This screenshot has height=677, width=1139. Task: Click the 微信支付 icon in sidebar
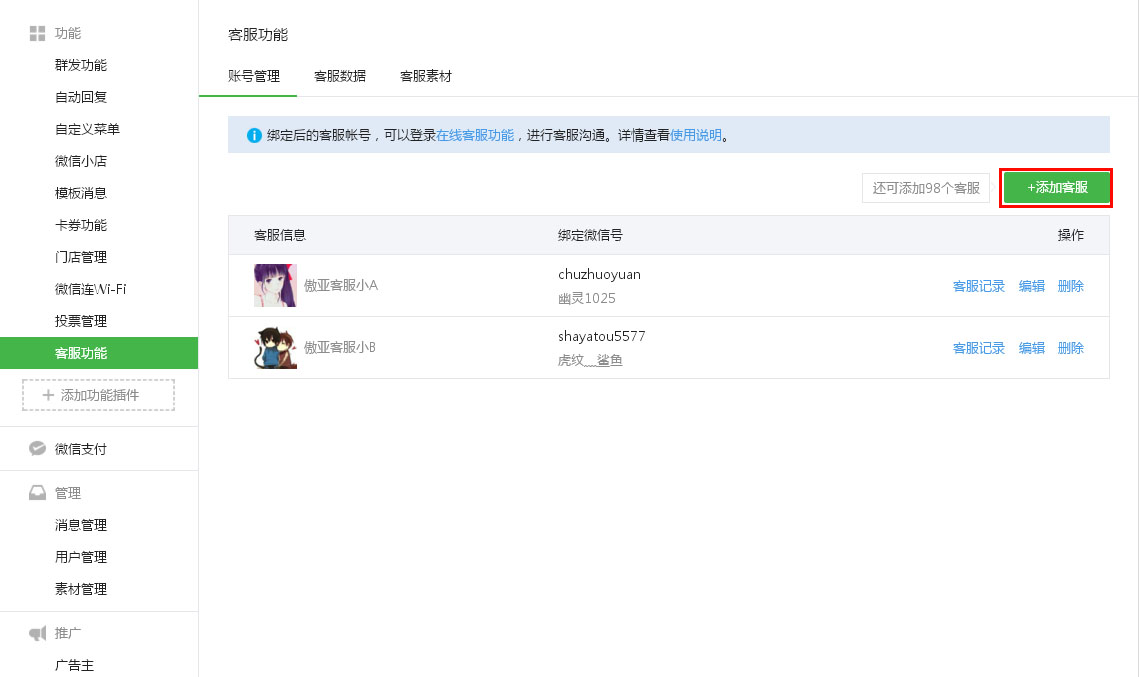37,449
